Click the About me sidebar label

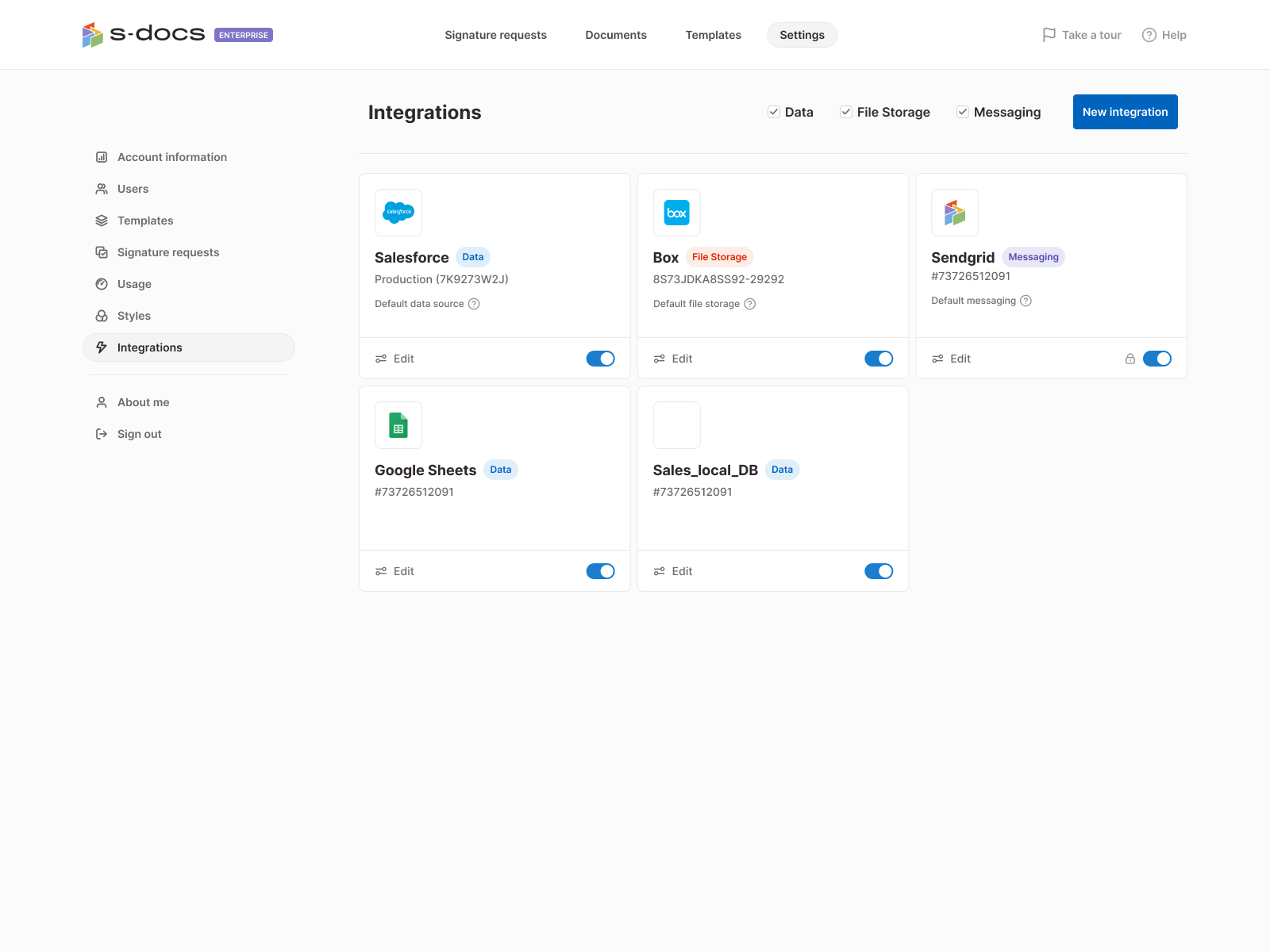coord(144,402)
